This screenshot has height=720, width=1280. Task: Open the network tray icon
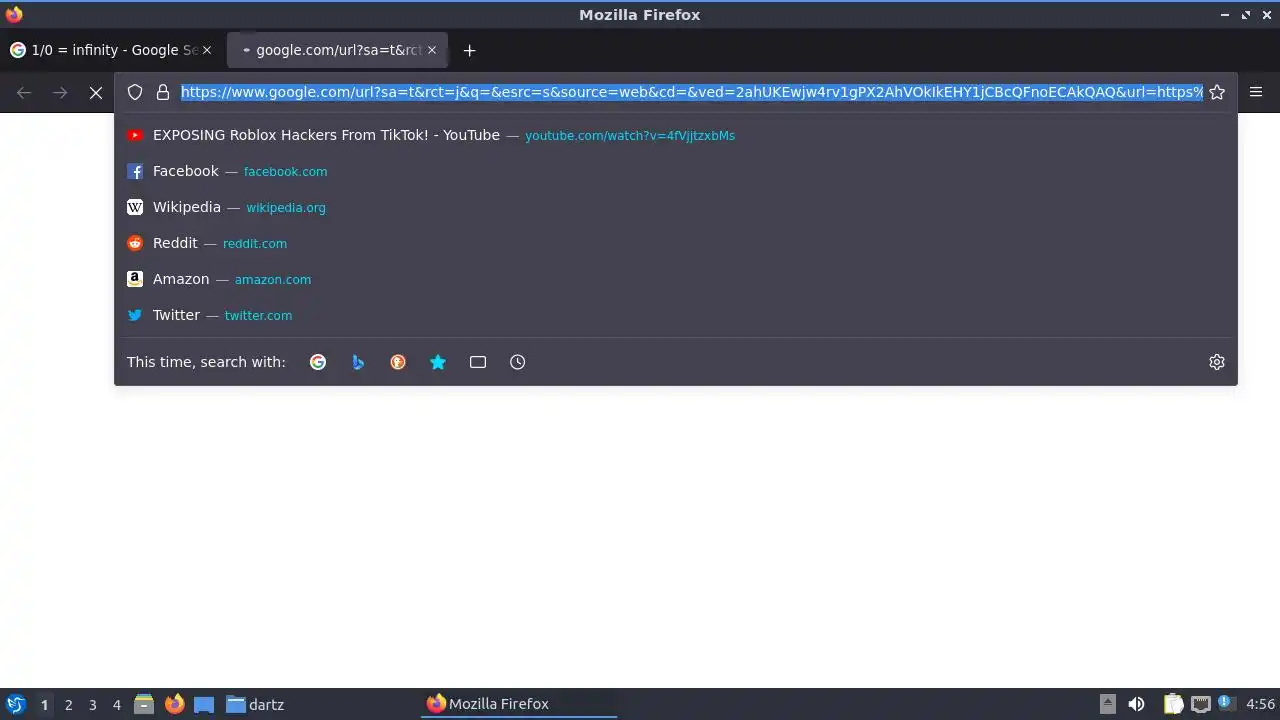[x=1200, y=704]
